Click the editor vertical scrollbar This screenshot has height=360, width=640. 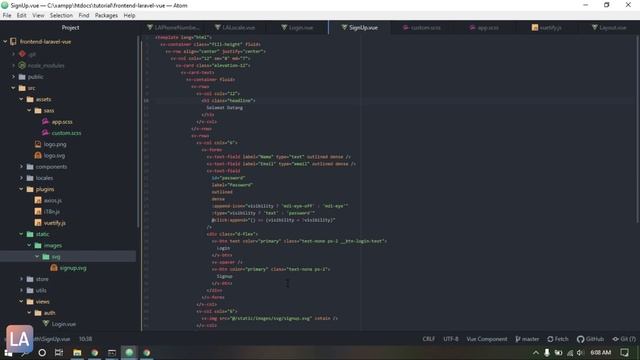coord(637,129)
